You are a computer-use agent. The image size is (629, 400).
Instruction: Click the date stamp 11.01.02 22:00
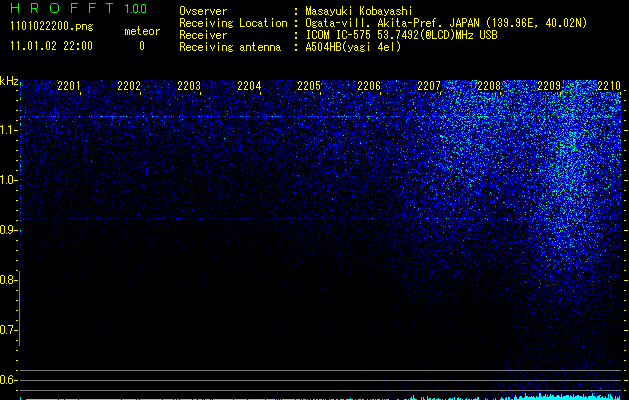(x=51, y=46)
